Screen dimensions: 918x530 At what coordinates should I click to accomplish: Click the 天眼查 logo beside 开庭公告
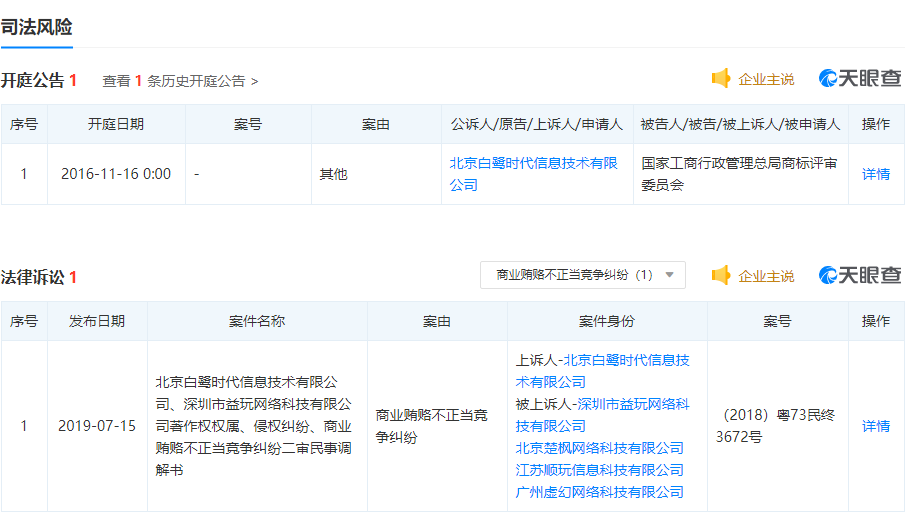(x=859, y=78)
